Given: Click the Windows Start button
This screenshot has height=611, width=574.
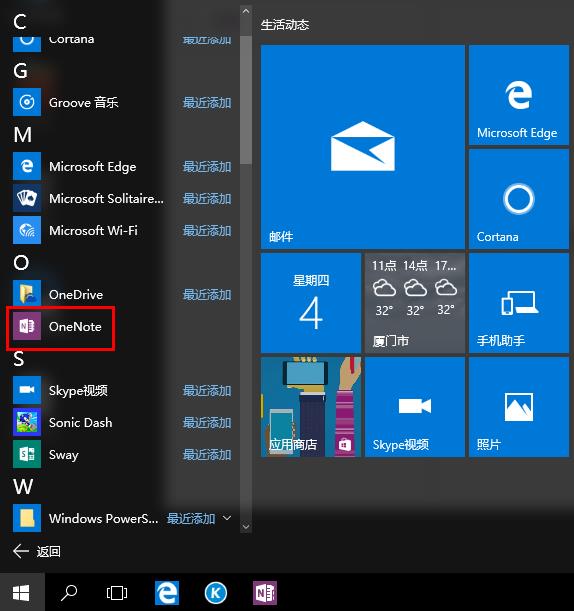Looking at the screenshot, I should point(22,592).
